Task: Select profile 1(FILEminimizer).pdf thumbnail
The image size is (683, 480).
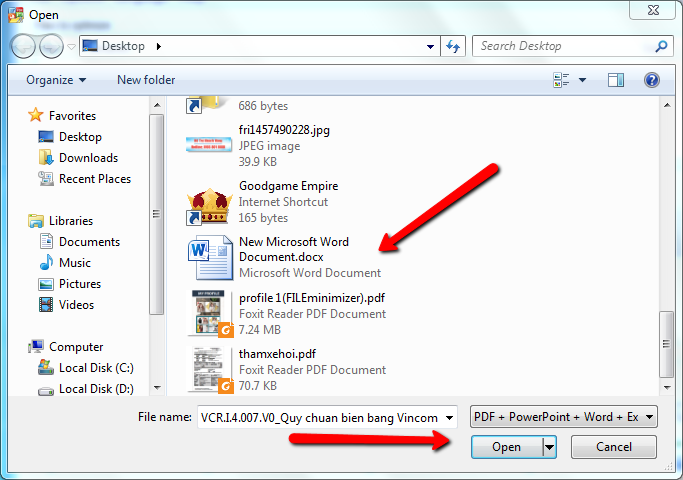Action: tap(210, 313)
